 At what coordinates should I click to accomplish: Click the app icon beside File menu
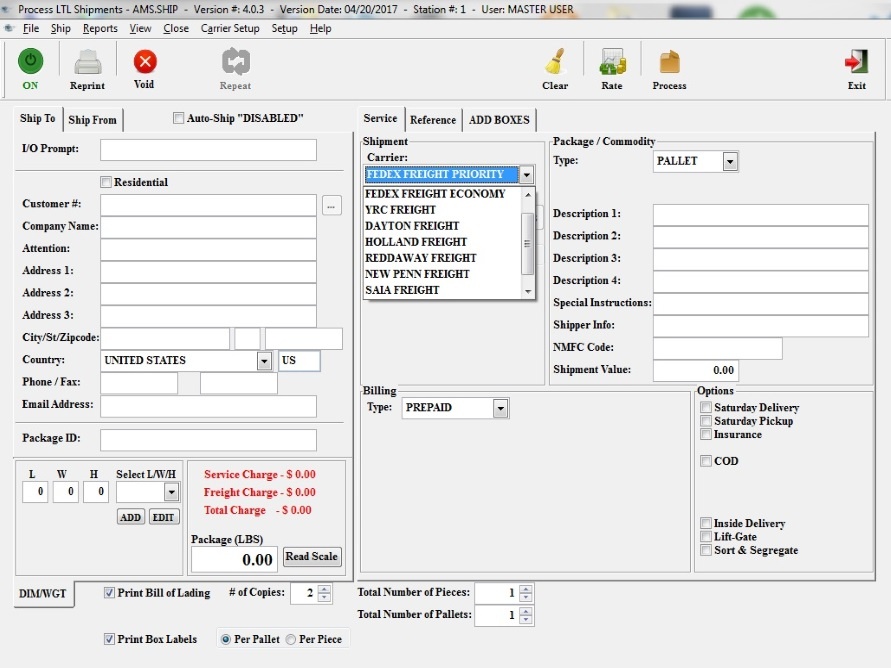(9, 28)
